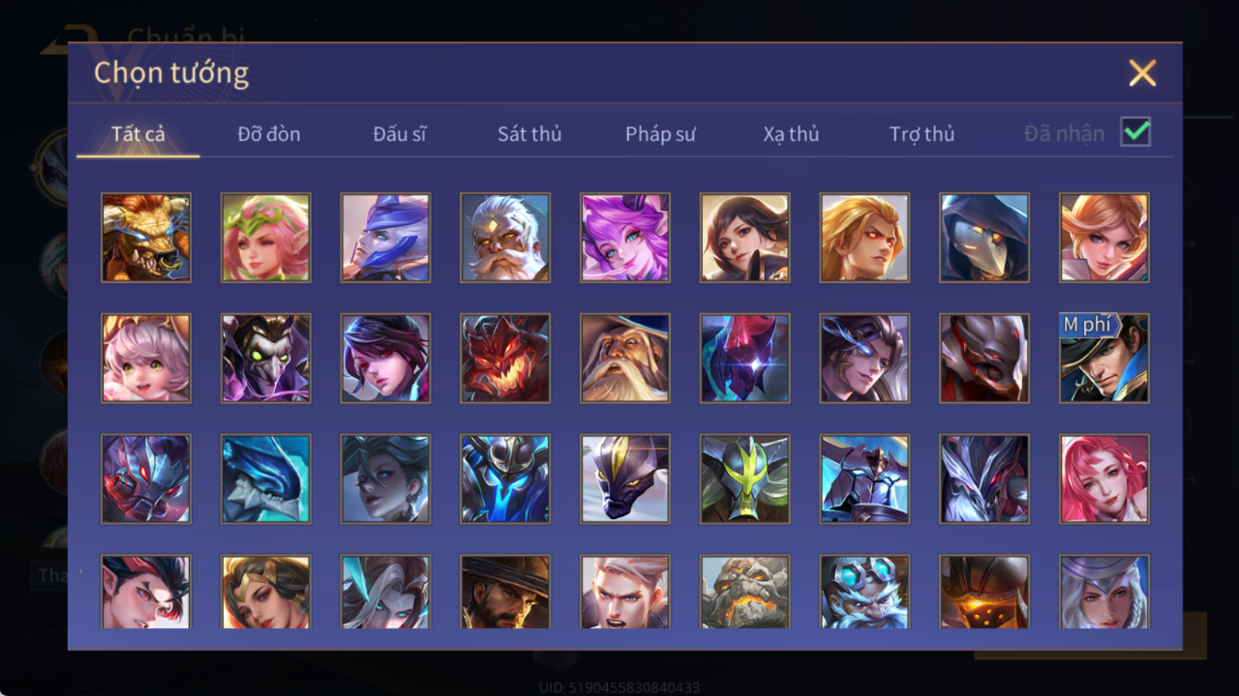Open the Đấu sĩ tab
The image size is (1239, 696).
click(399, 134)
